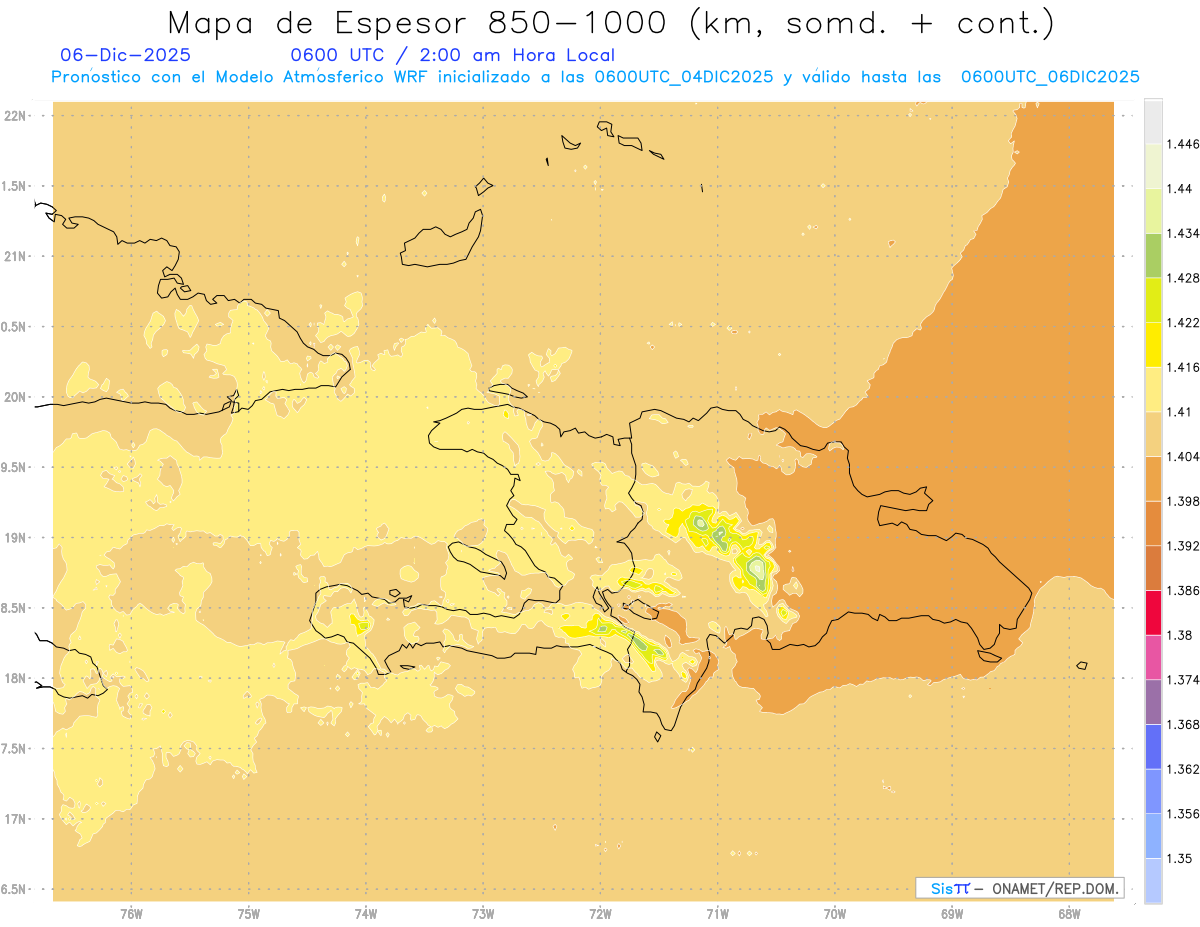Click the 20N latitude label
This screenshot has height=927, width=1200.
[16, 397]
